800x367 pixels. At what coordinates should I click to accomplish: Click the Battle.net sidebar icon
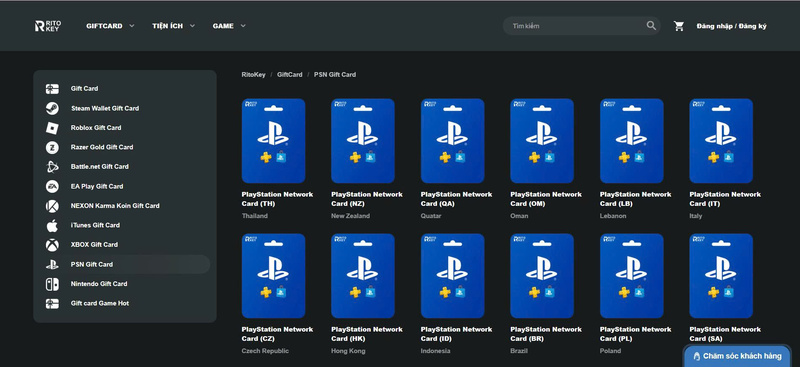point(52,167)
